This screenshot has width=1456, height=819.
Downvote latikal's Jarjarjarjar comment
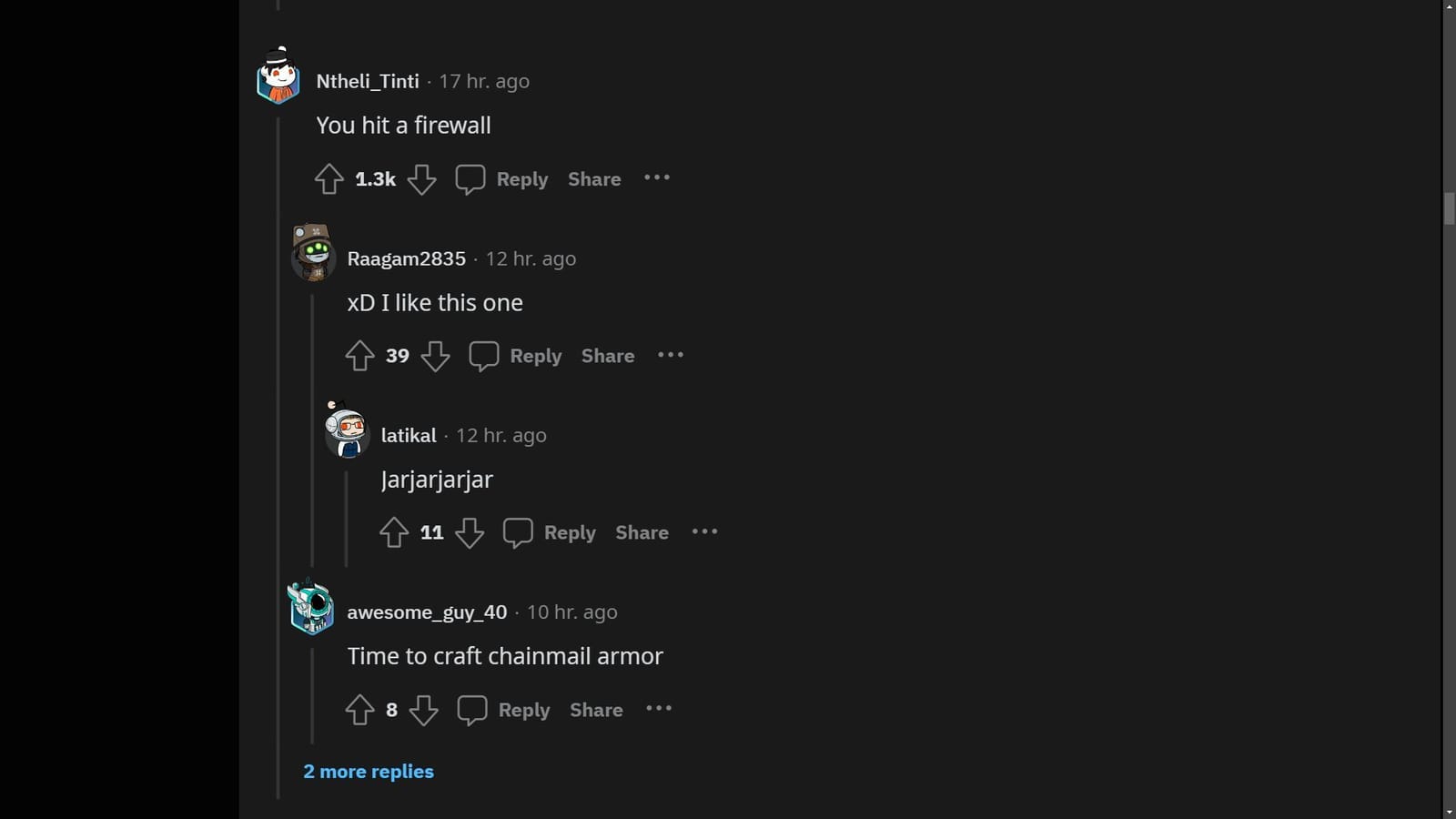click(469, 532)
